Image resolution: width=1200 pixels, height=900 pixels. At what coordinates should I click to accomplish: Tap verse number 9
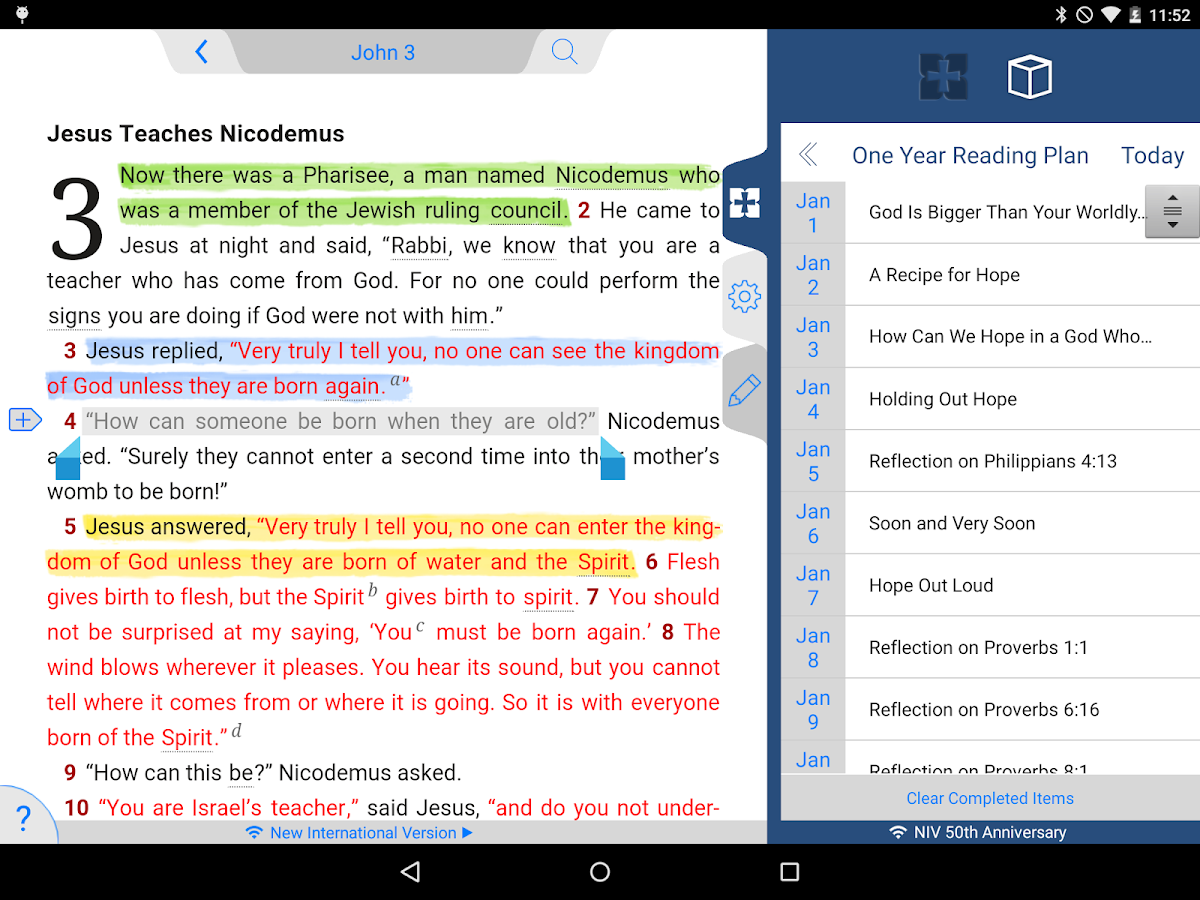(70, 772)
